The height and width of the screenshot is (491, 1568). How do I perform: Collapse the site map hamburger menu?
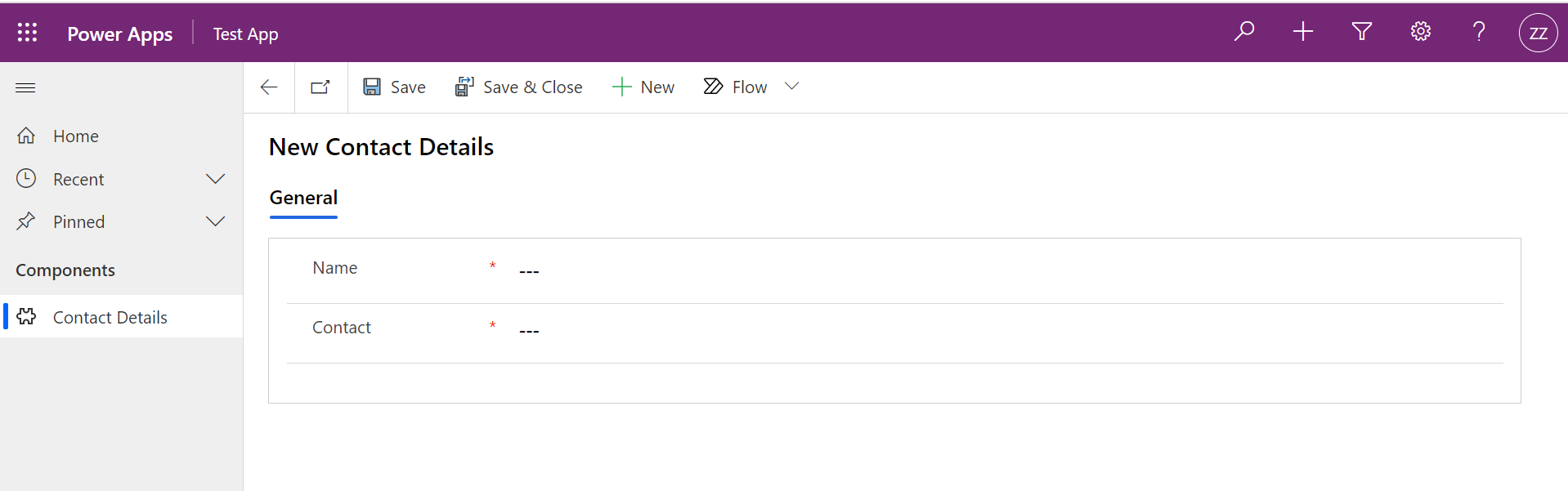click(x=25, y=87)
